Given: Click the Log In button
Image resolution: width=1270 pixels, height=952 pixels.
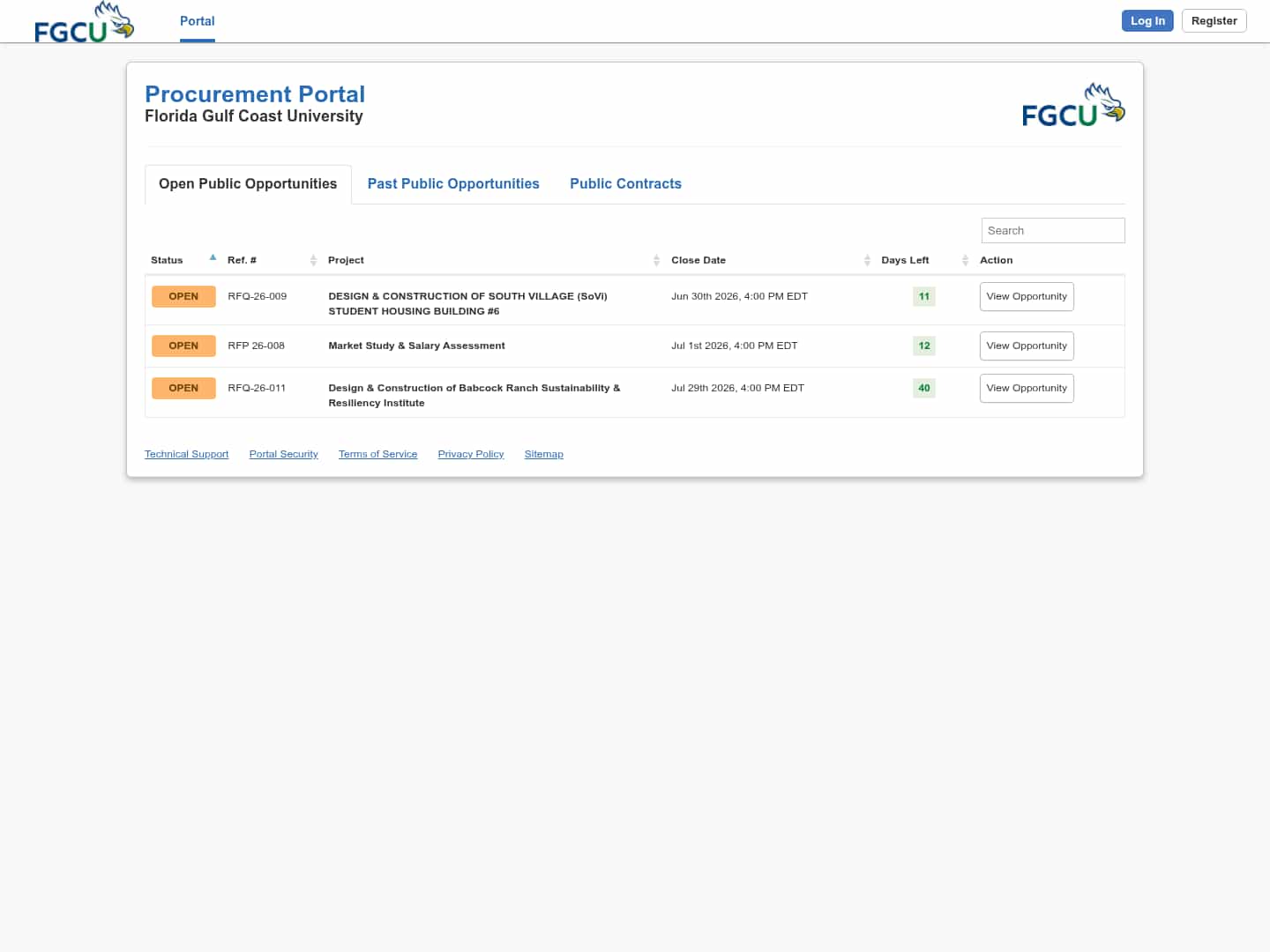Looking at the screenshot, I should point(1147,21).
